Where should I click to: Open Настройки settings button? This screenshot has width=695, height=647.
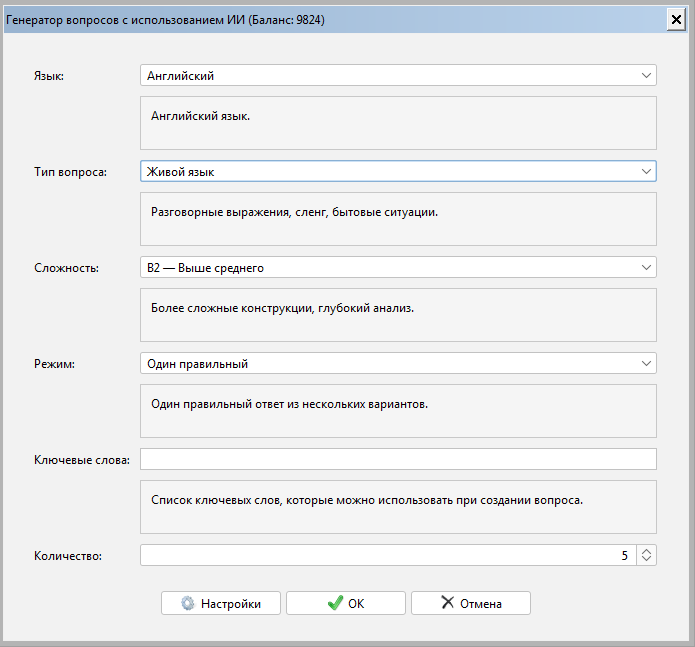[221, 603]
